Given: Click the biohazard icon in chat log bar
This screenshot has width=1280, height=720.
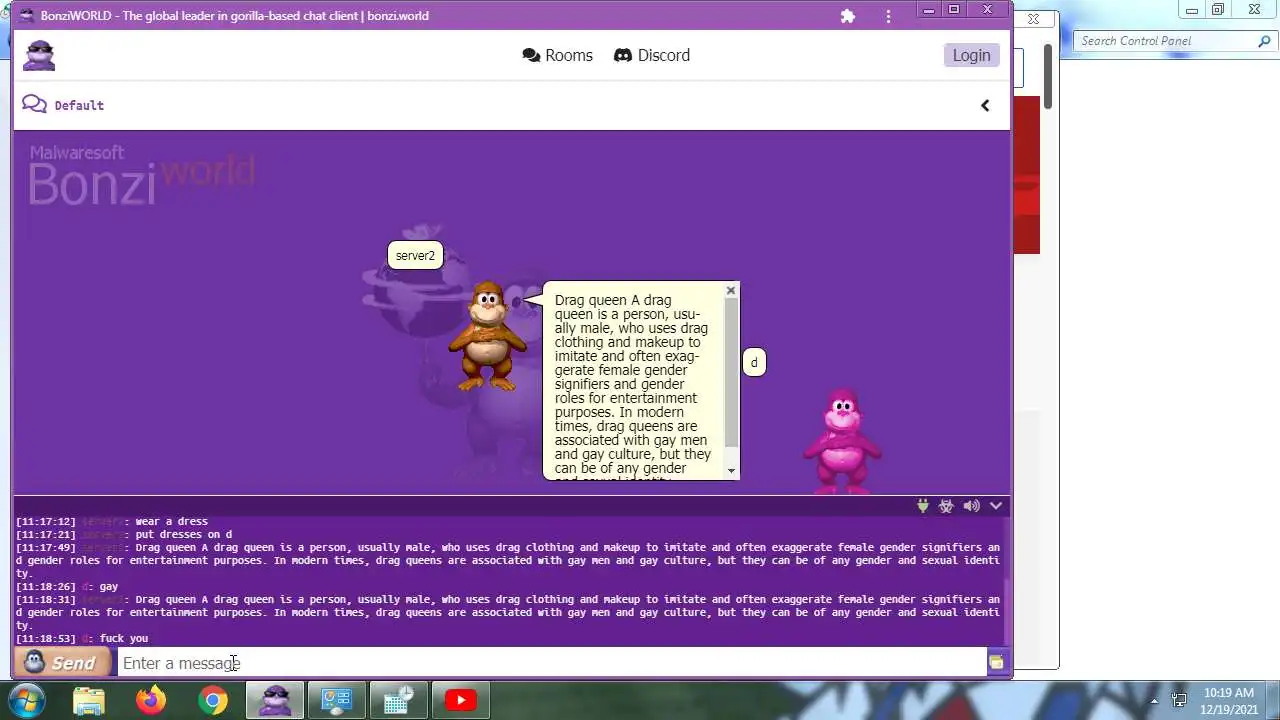Looking at the screenshot, I should tap(946, 506).
